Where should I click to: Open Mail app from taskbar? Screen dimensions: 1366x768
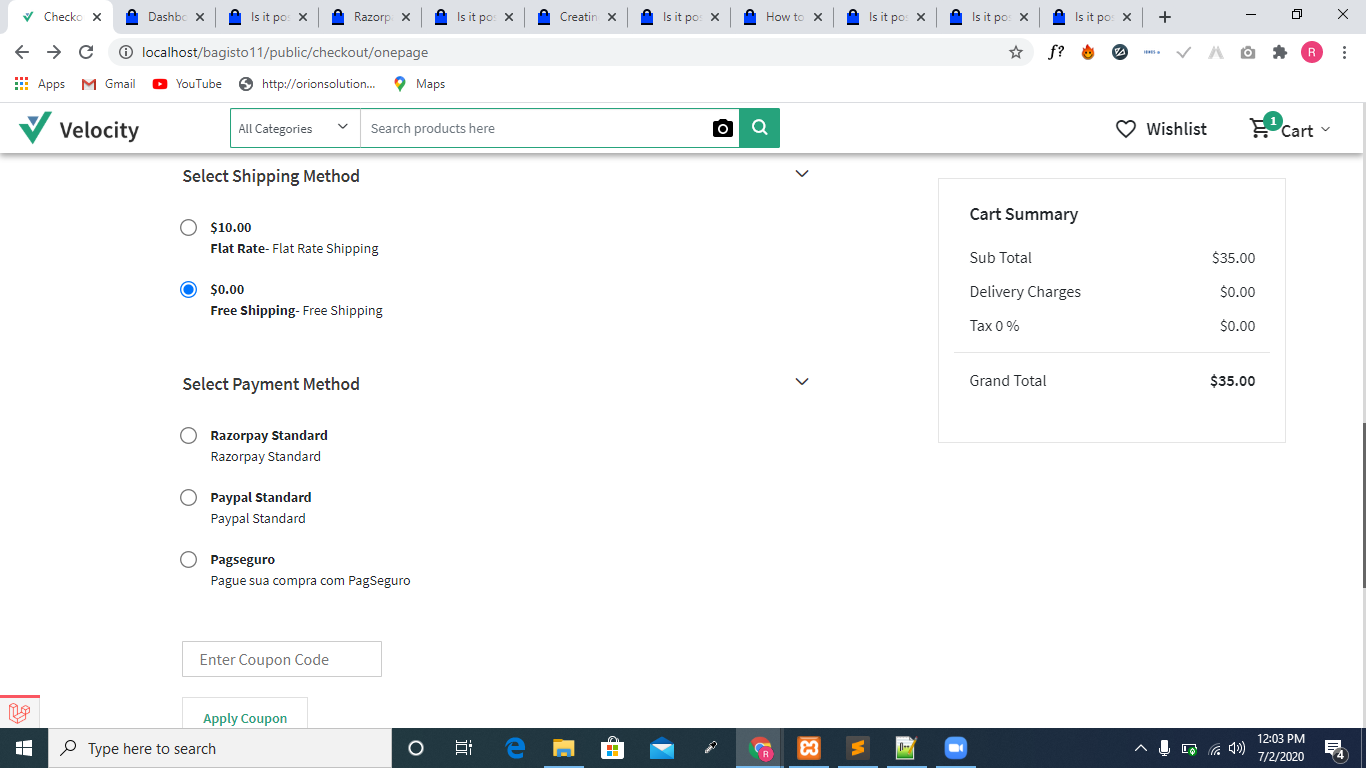(x=661, y=748)
